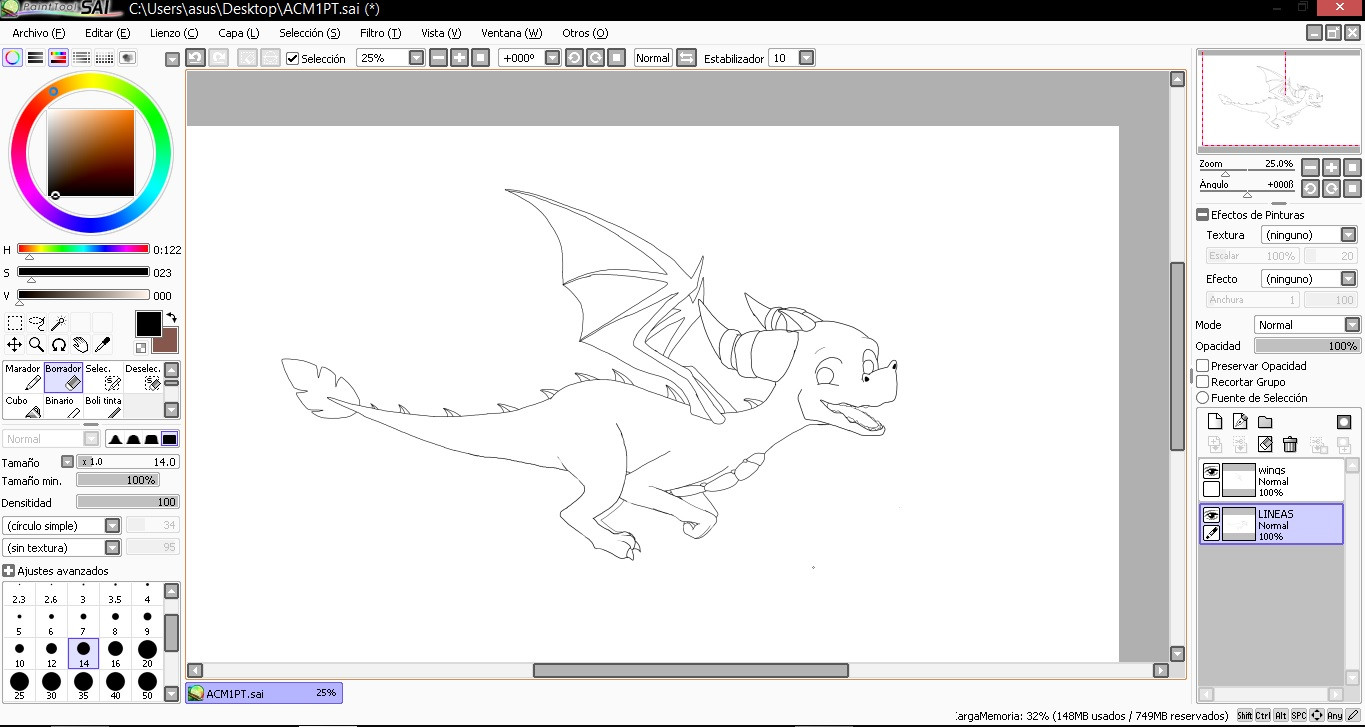Collapse Efectos de Pinturas section
This screenshot has height=727, width=1365.
tap(1202, 215)
